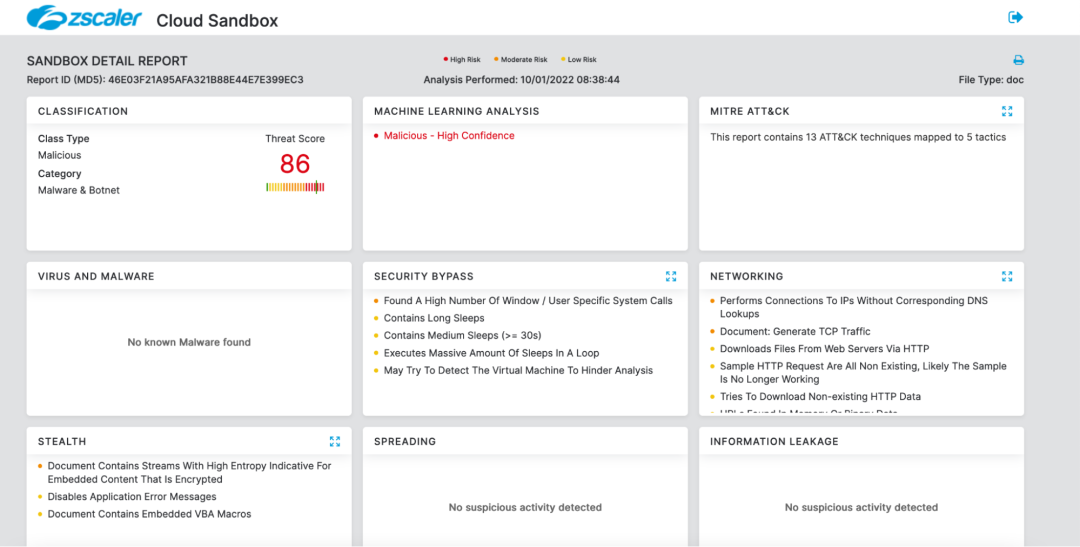Click the Low Risk legend indicator
Viewport: 1080px width, 547px height.
click(579, 60)
